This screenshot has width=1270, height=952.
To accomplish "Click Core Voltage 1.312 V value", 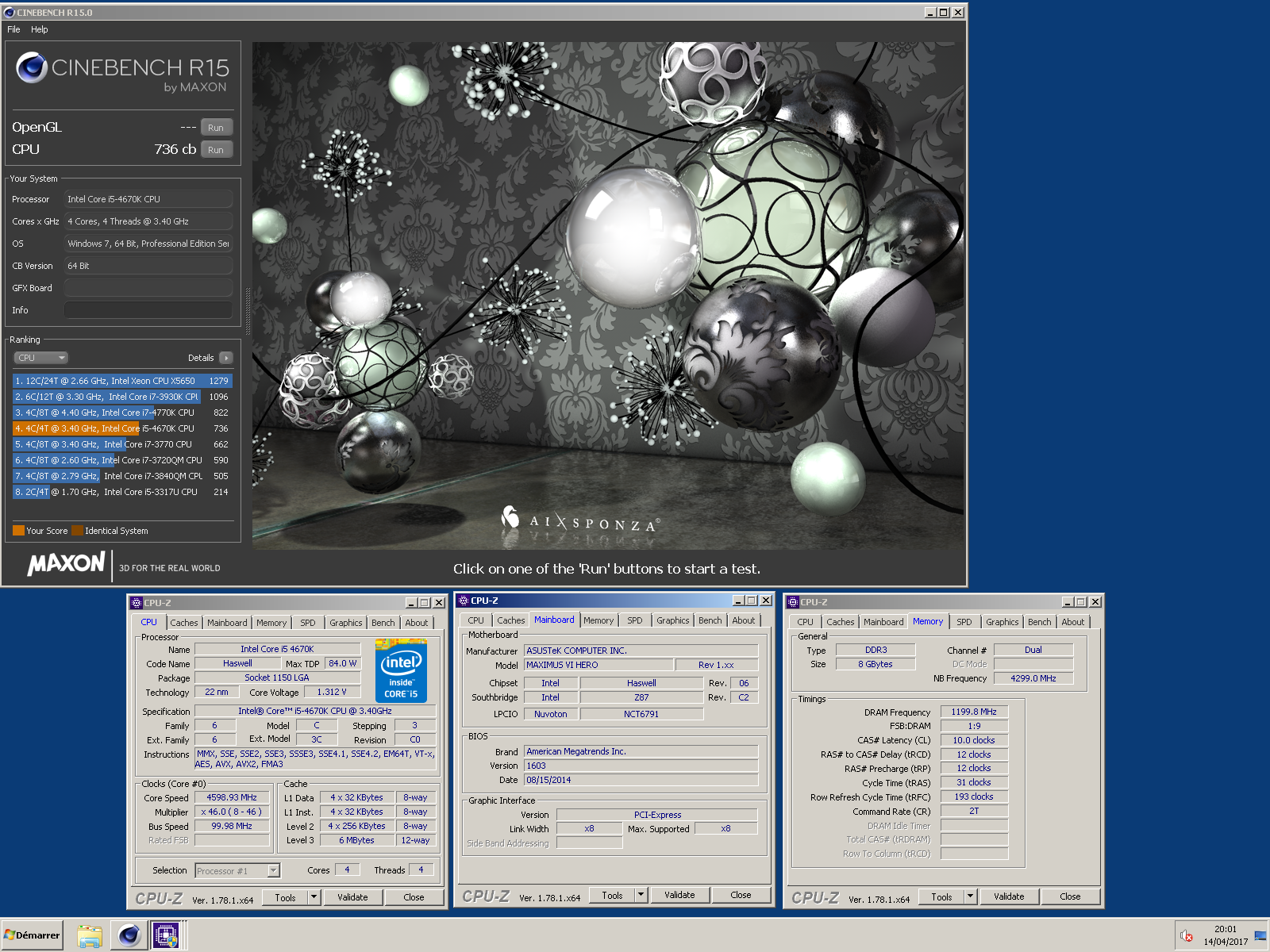I will 332,693.
